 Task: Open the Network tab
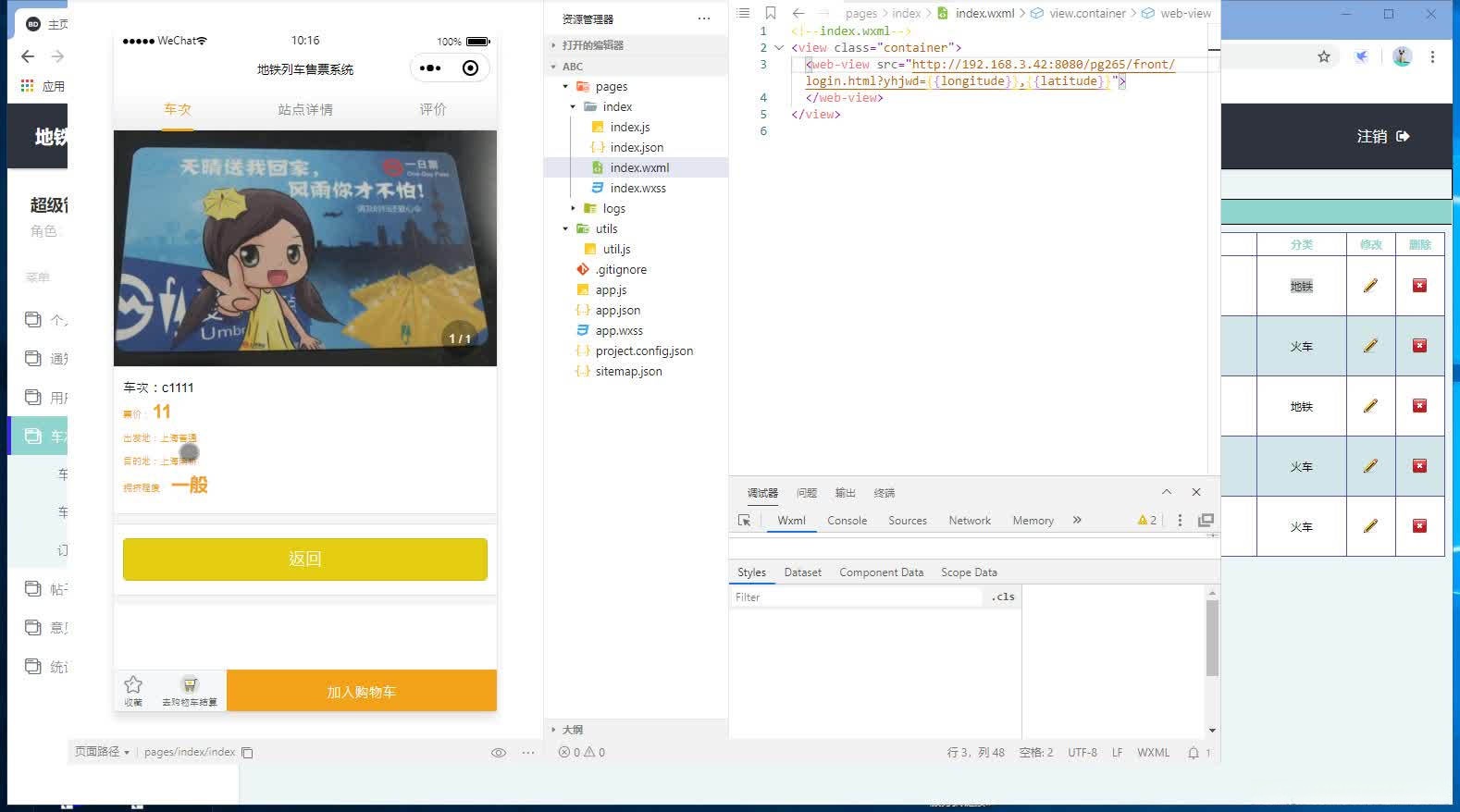tap(970, 521)
